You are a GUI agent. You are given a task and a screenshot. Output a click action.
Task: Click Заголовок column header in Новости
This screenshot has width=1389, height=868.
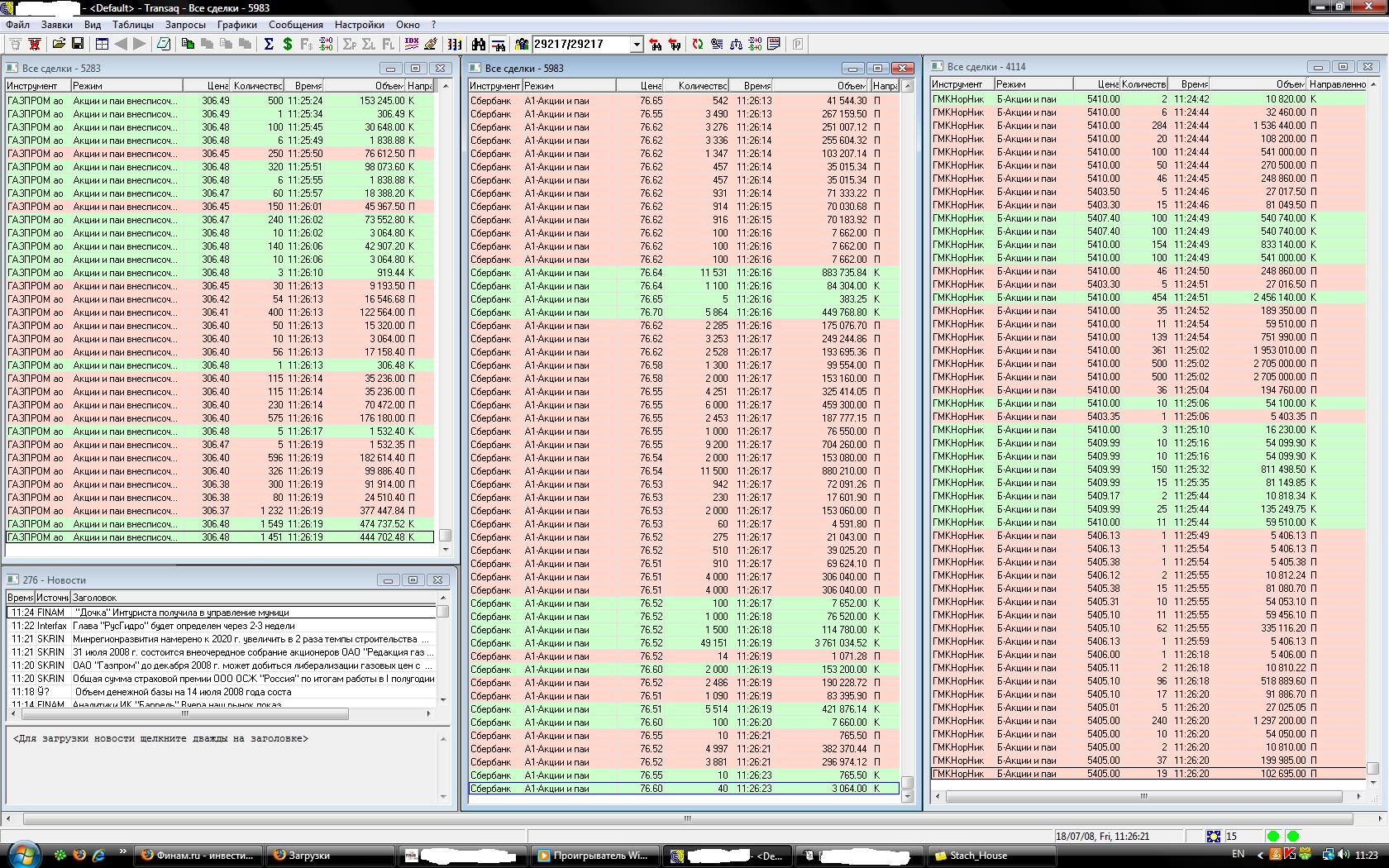[x=252, y=598]
